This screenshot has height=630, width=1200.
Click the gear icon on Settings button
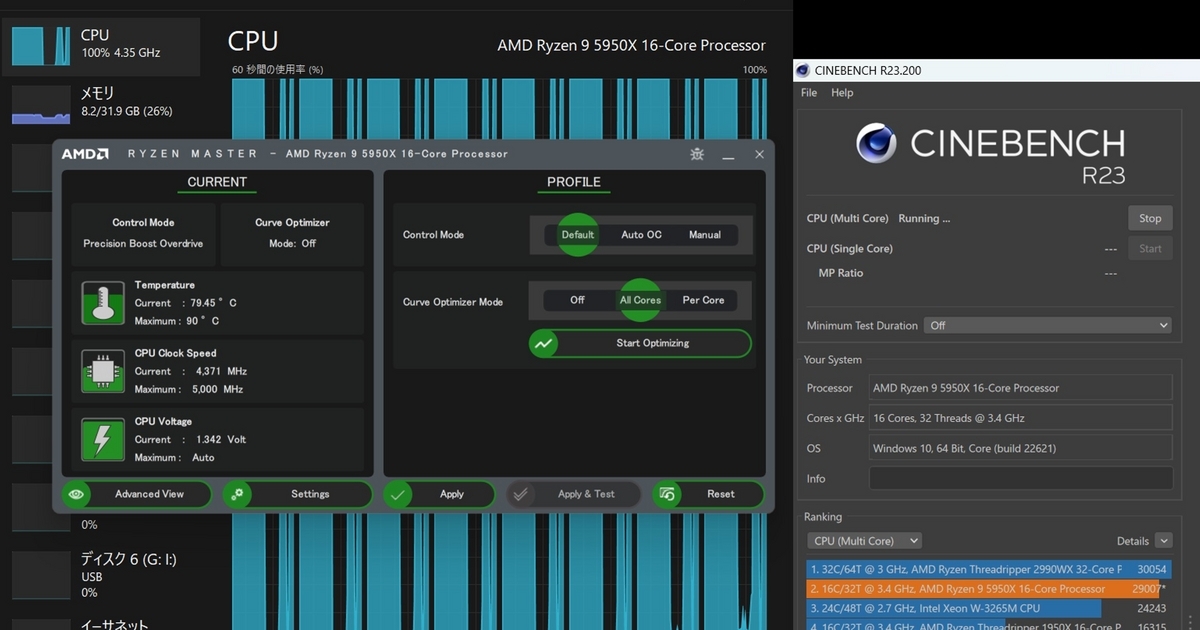[237, 494]
